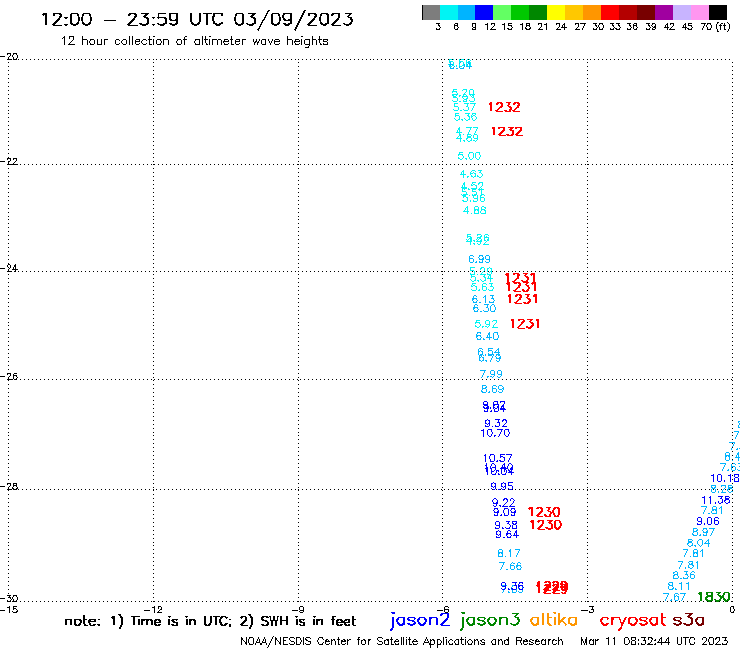Click wave height value 9.22
Viewport: 740px width, 650px height.
tap(503, 503)
